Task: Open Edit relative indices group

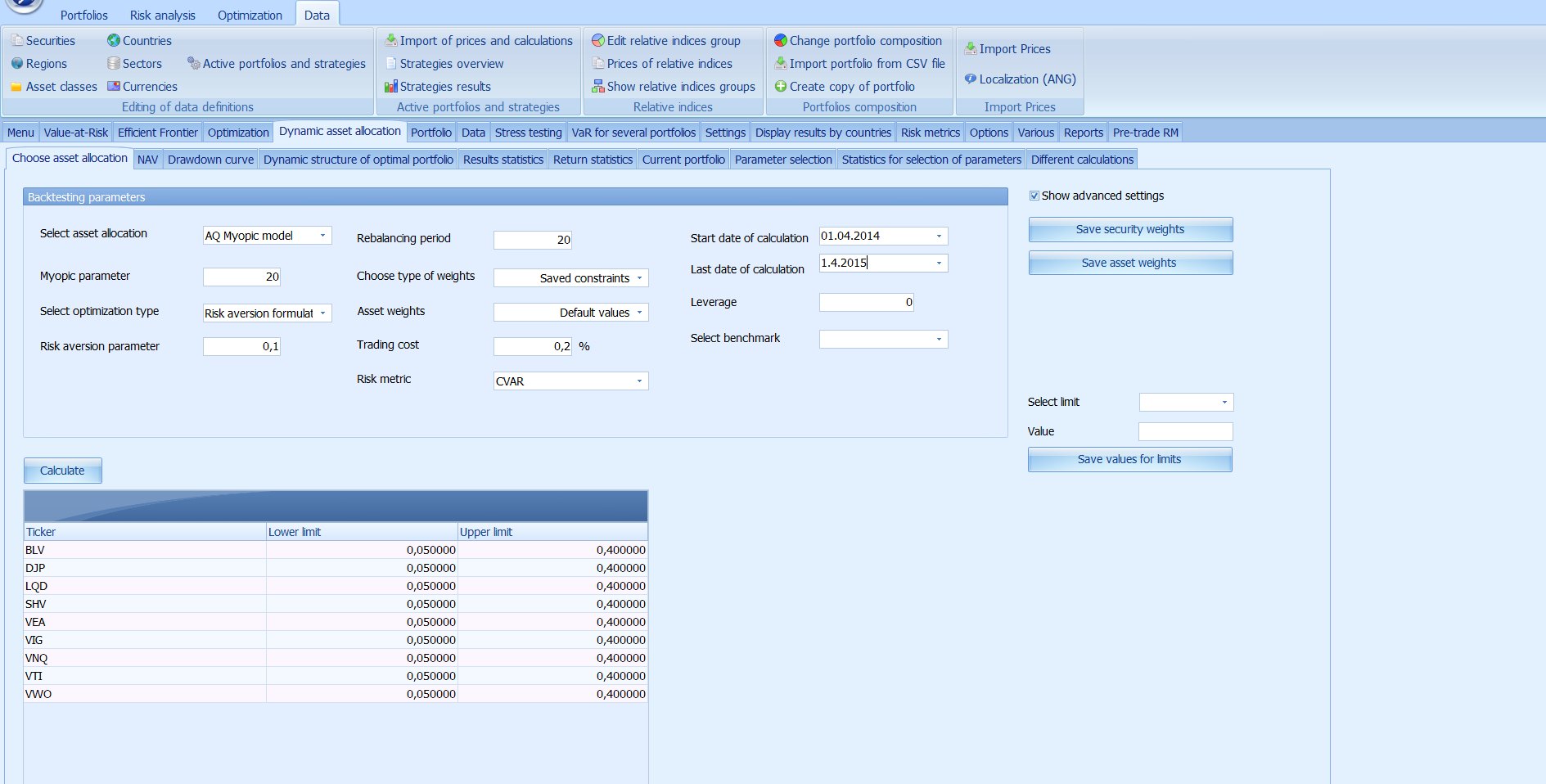Action: tap(666, 41)
